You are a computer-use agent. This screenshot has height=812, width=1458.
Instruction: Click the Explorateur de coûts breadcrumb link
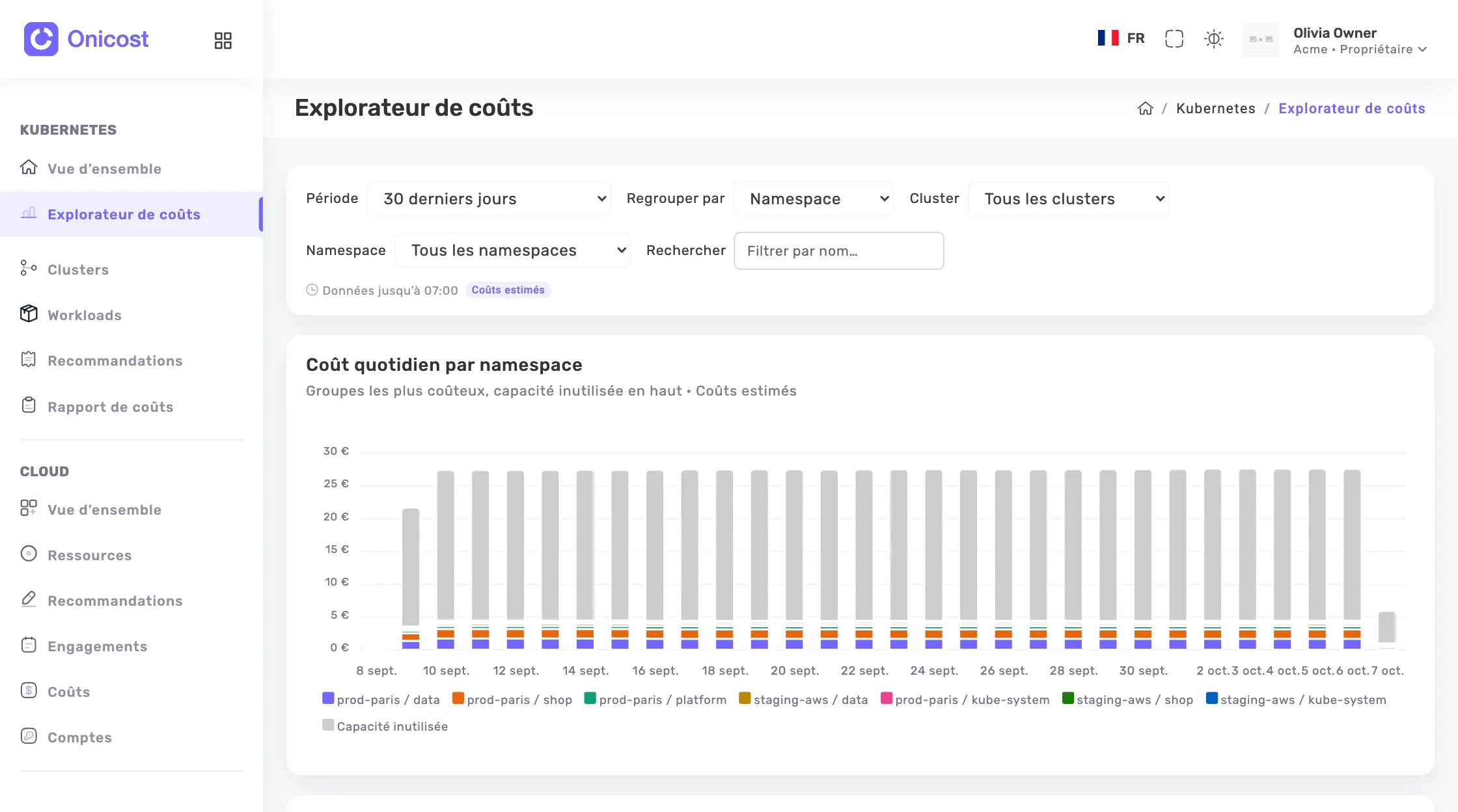click(1352, 109)
